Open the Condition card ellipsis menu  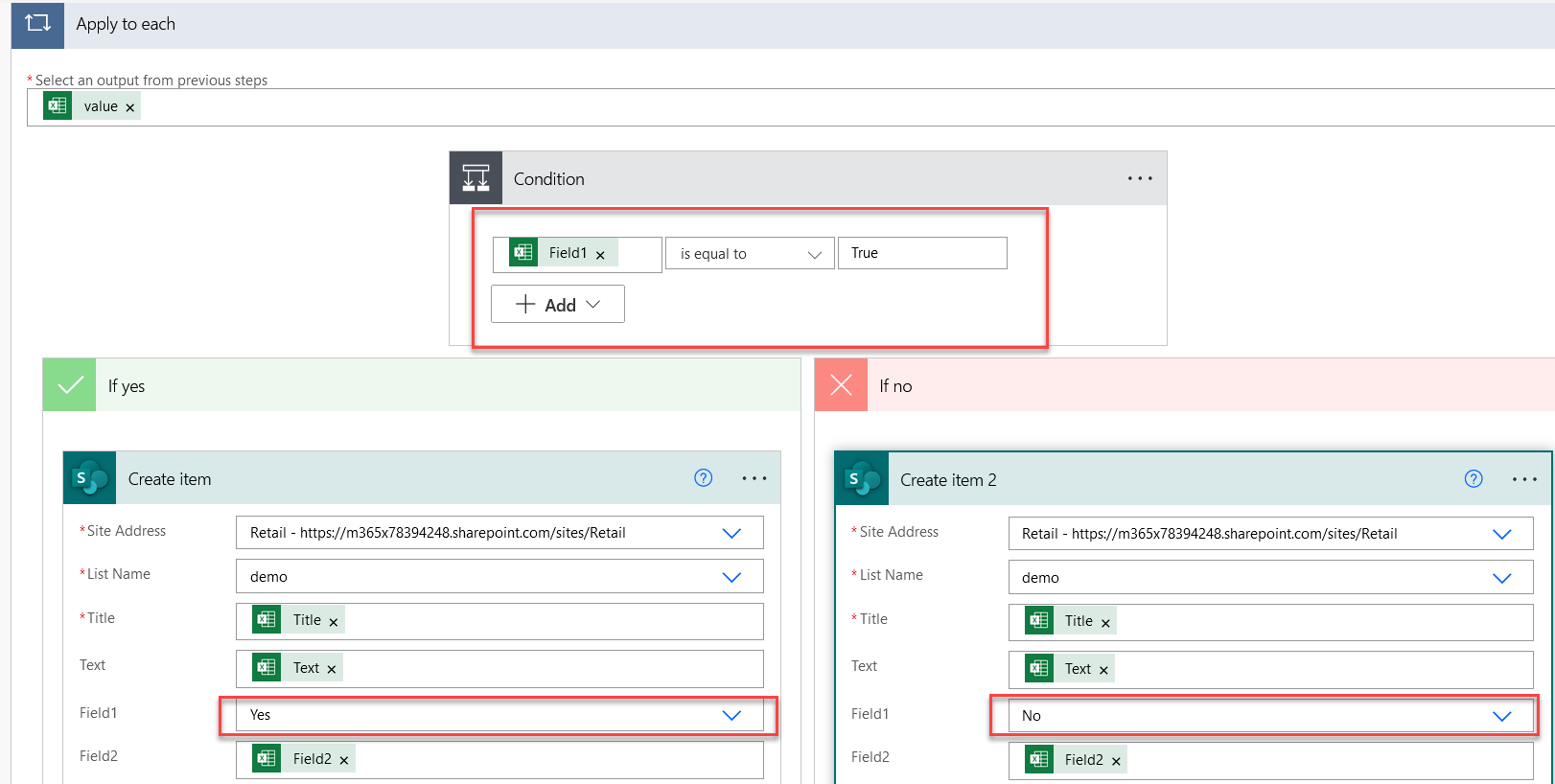click(x=1140, y=178)
